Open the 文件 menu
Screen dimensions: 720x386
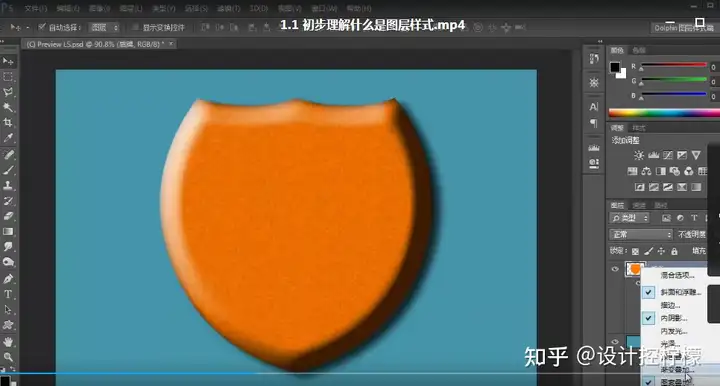click(35, 8)
